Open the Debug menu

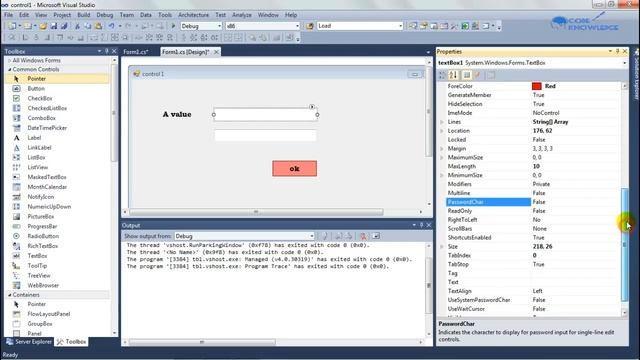click(105, 15)
